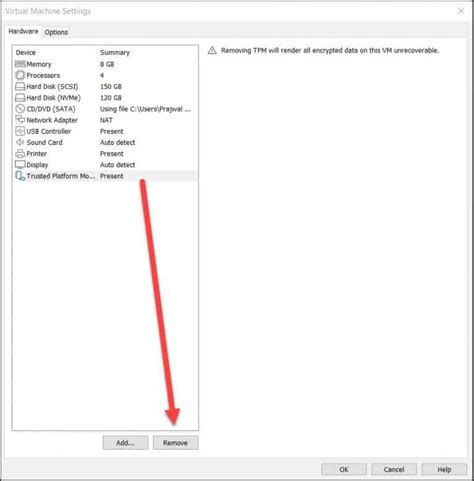
Task: Remove the selected device
Action: [176, 443]
